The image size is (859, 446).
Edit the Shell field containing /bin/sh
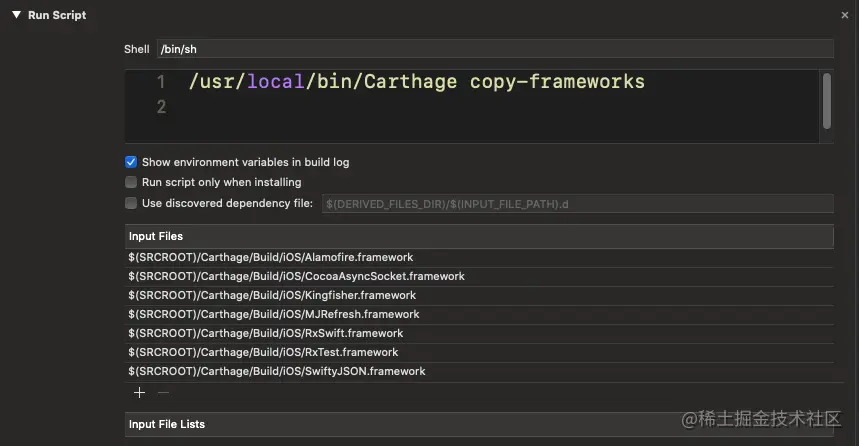coord(495,49)
